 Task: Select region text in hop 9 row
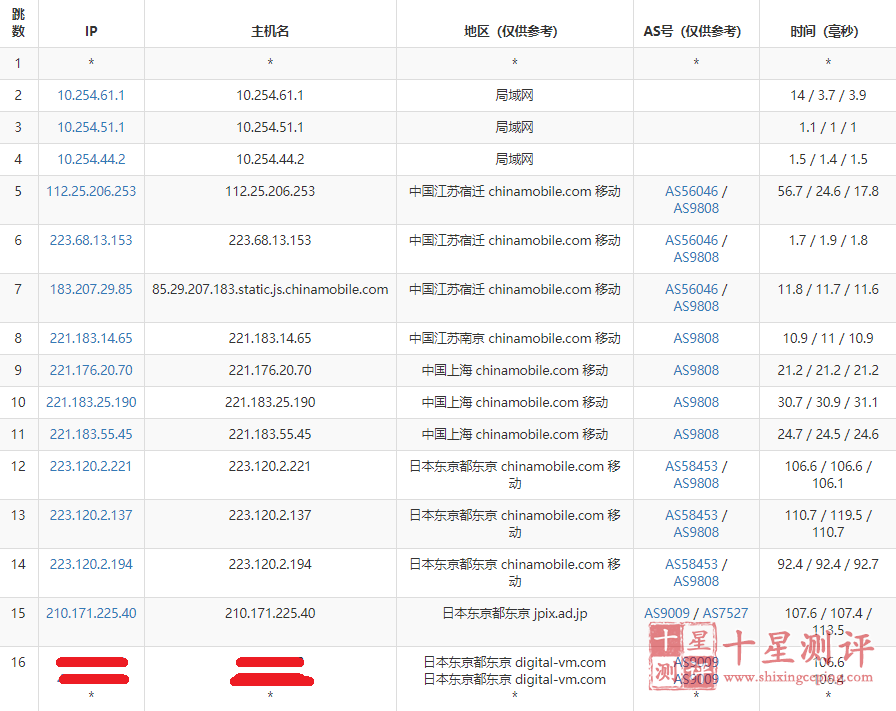pos(514,371)
